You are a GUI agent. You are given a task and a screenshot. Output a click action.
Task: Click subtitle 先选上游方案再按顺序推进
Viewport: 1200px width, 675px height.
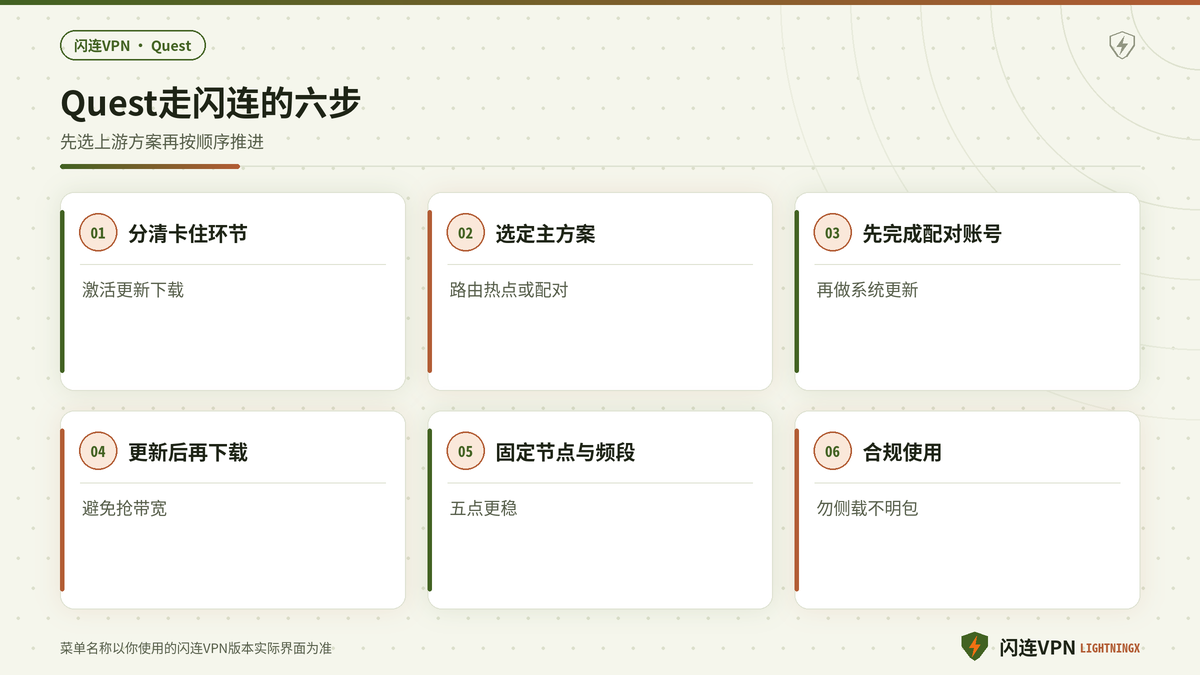click(162, 142)
